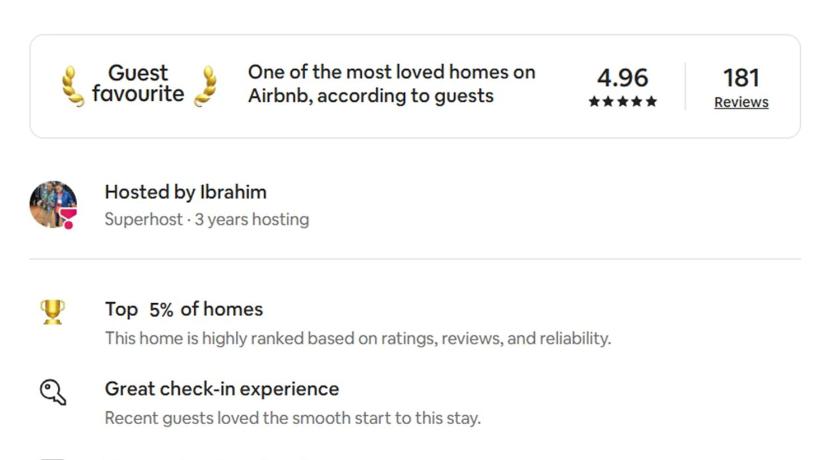Click the gold trophy icon

click(52, 312)
